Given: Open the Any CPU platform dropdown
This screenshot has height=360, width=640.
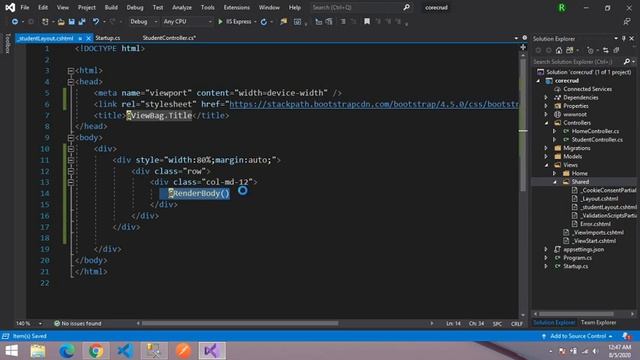Looking at the screenshot, I should point(187,22).
